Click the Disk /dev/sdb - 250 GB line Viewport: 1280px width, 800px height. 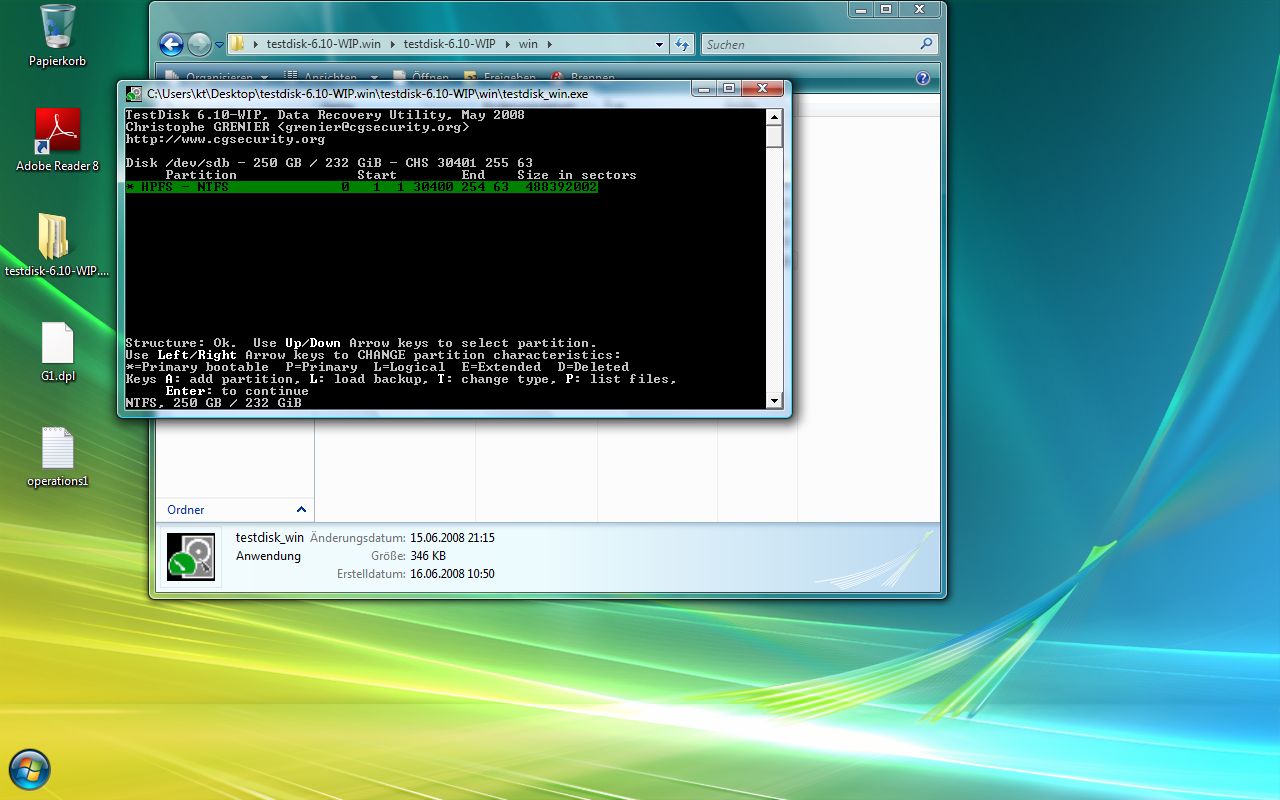coord(329,163)
